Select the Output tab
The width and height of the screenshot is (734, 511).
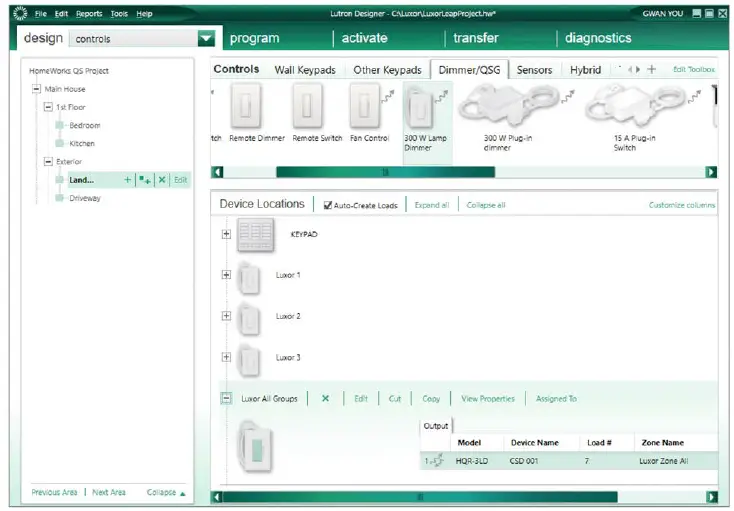[x=435, y=426]
